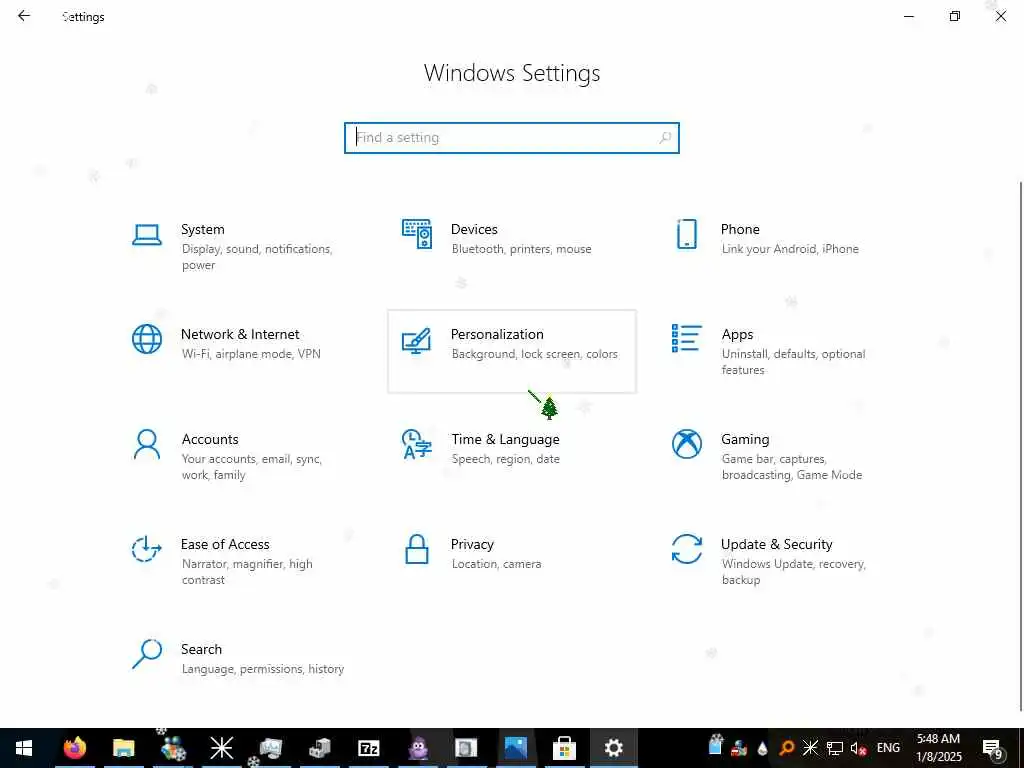Open the Devices keyboard and speaker icon
Viewport: 1024px width, 768px height.
point(417,234)
